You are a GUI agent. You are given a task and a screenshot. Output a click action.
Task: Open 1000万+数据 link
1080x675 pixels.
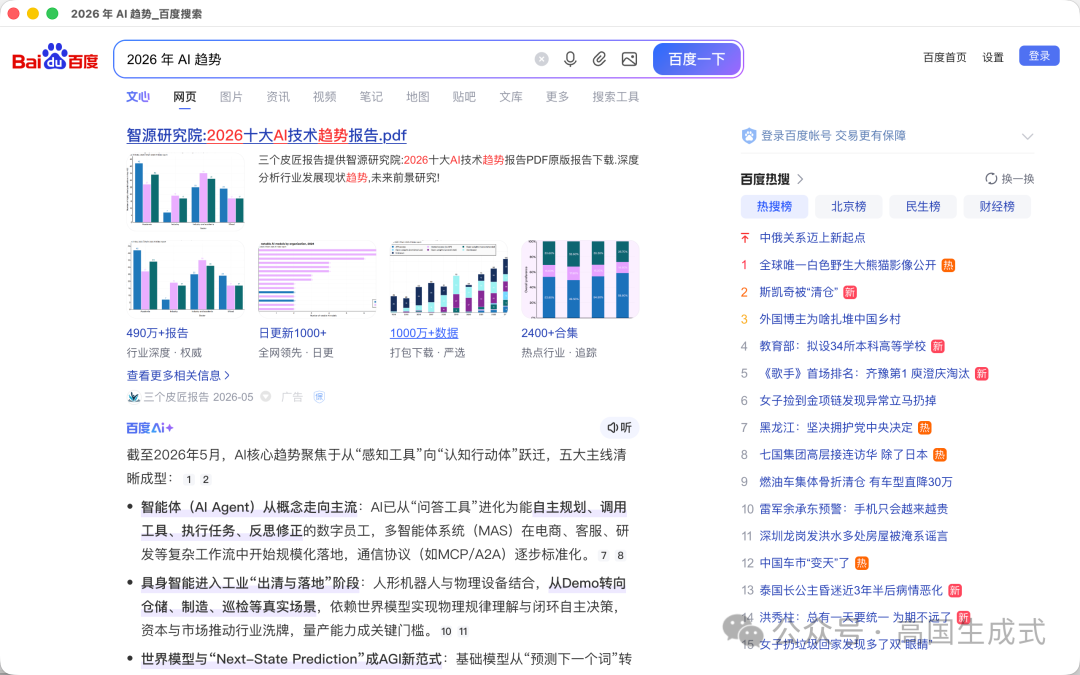424,333
